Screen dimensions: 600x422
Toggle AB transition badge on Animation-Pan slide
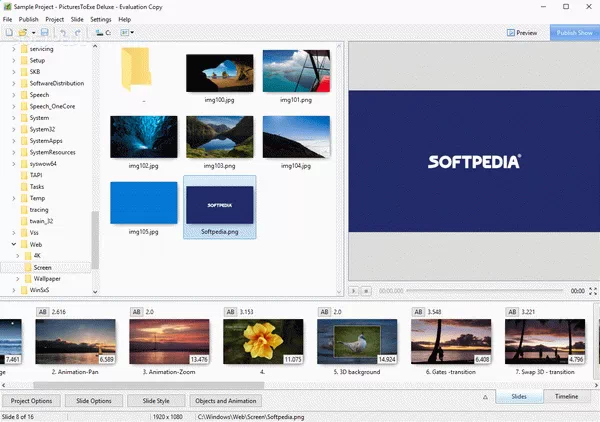tap(43, 312)
